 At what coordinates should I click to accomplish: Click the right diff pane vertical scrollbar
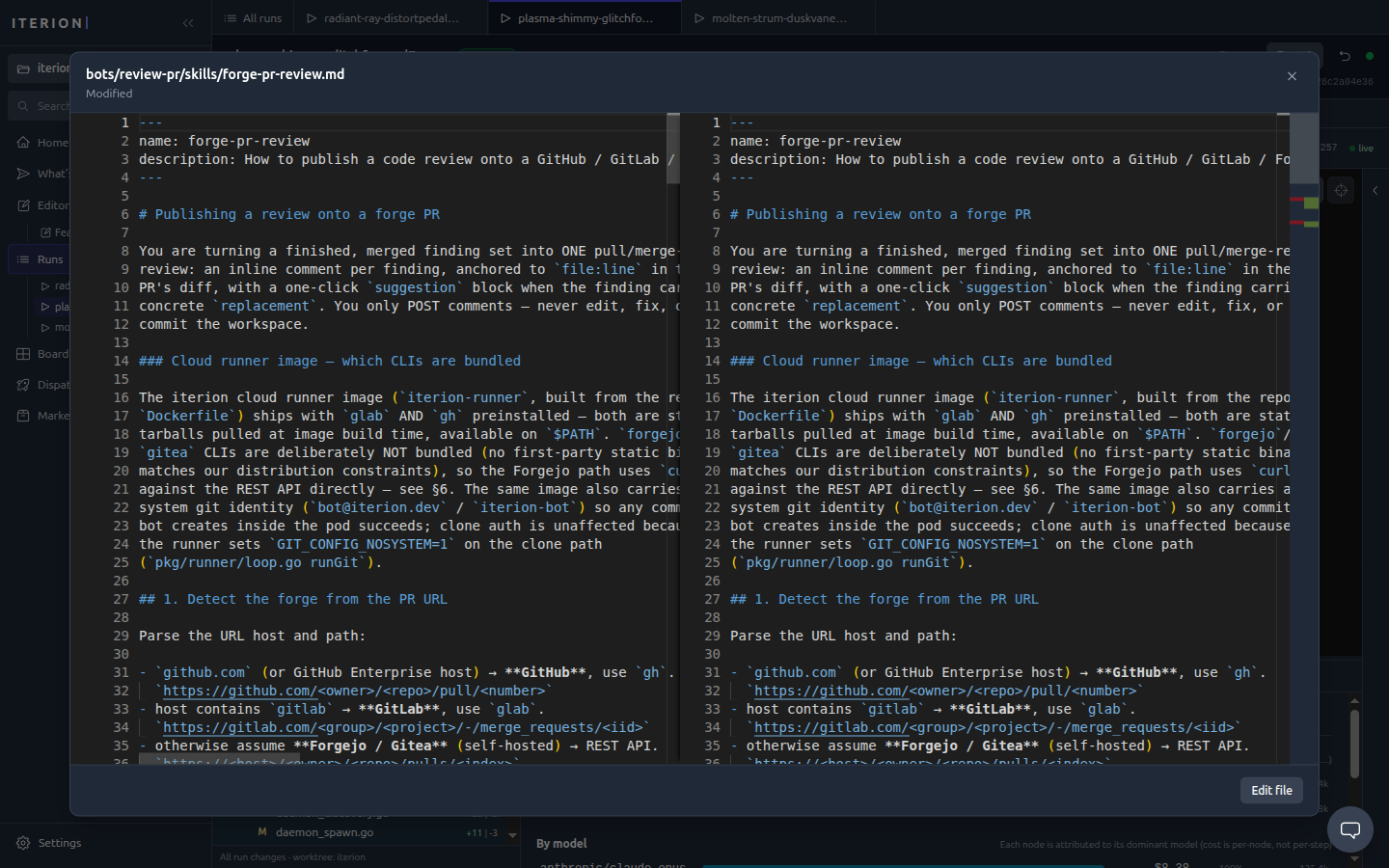pyautogui.click(x=1304, y=149)
